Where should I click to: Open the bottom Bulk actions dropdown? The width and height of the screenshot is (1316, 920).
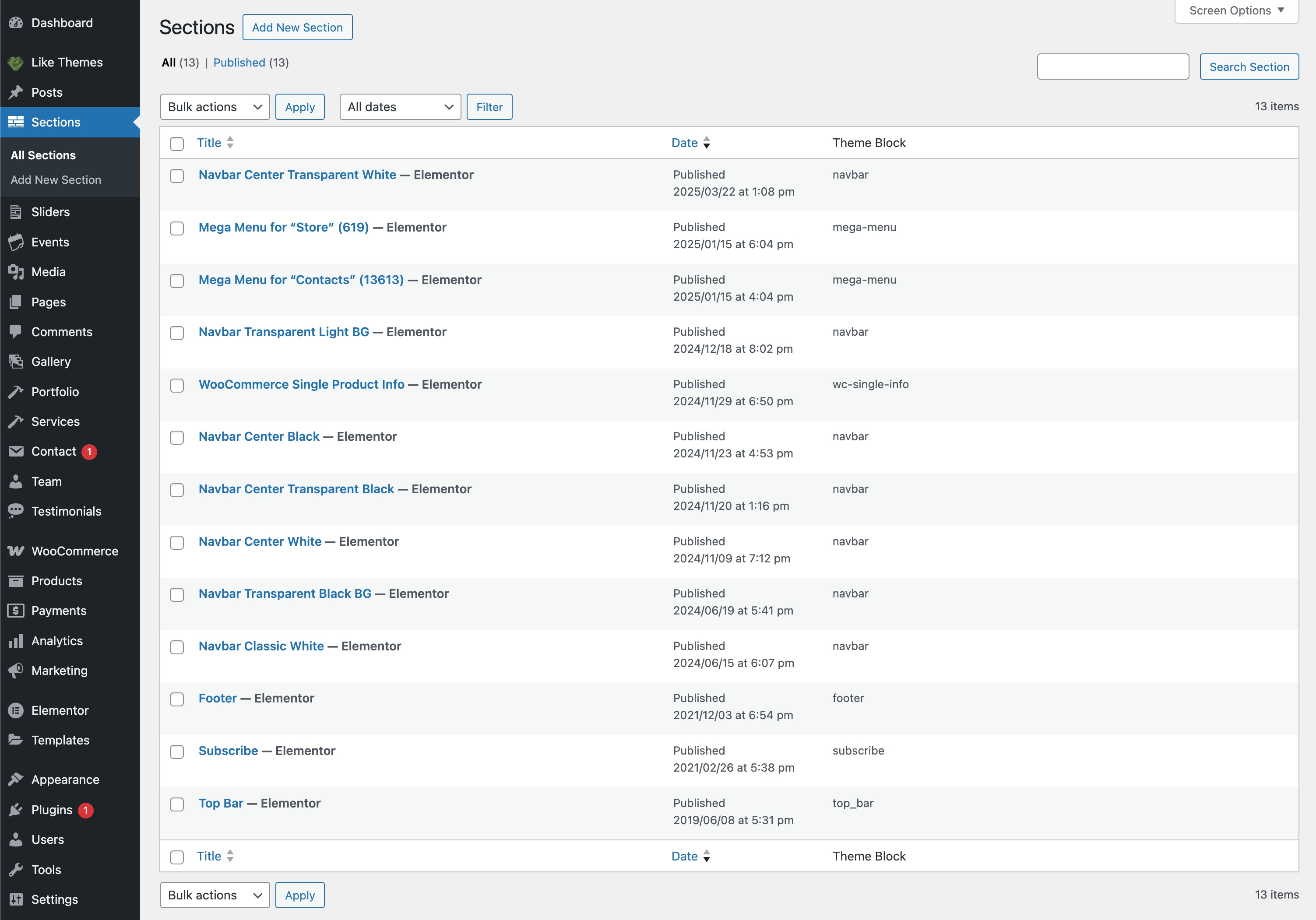pos(215,895)
